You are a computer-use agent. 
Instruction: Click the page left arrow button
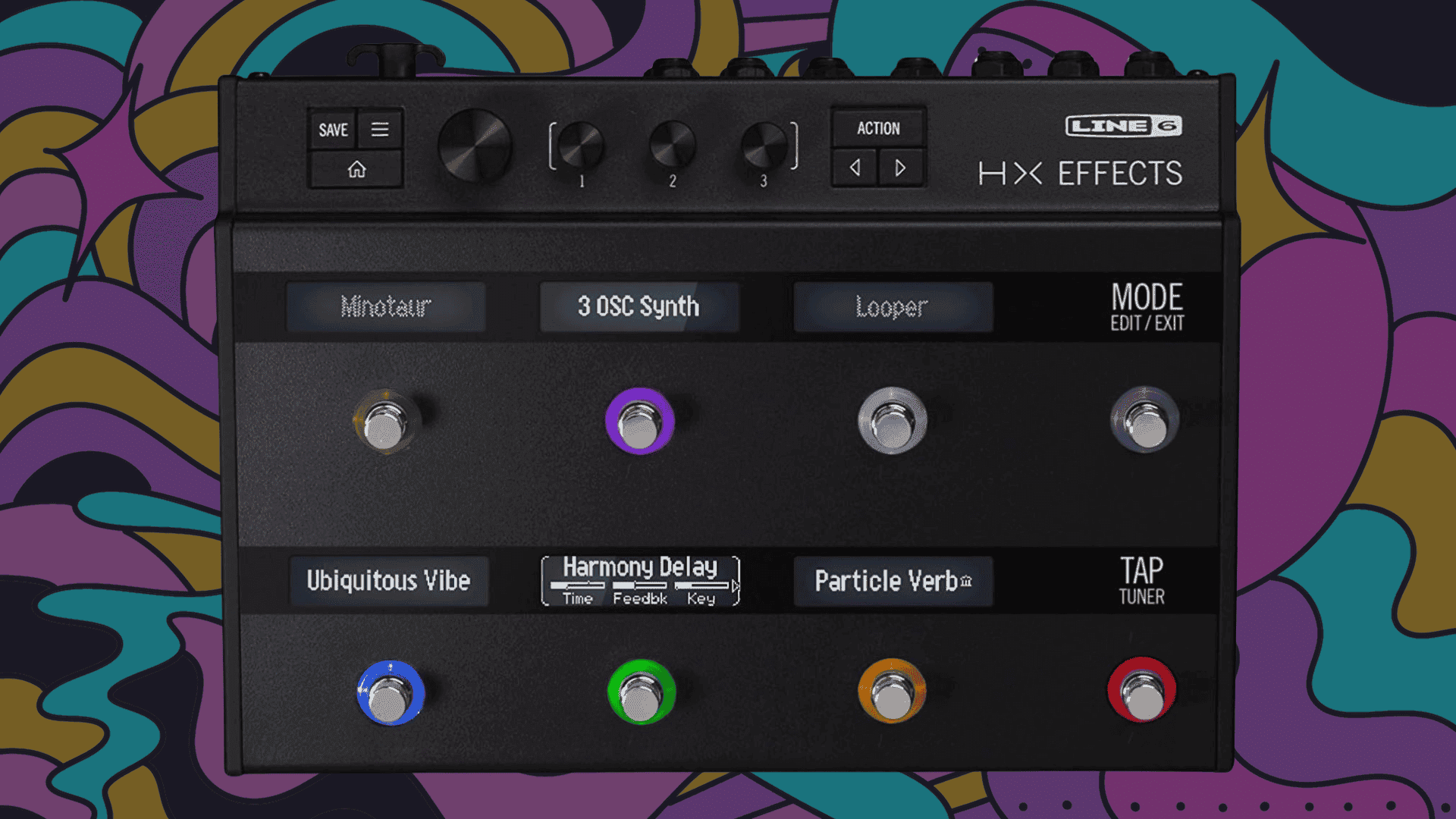[x=855, y=168]
